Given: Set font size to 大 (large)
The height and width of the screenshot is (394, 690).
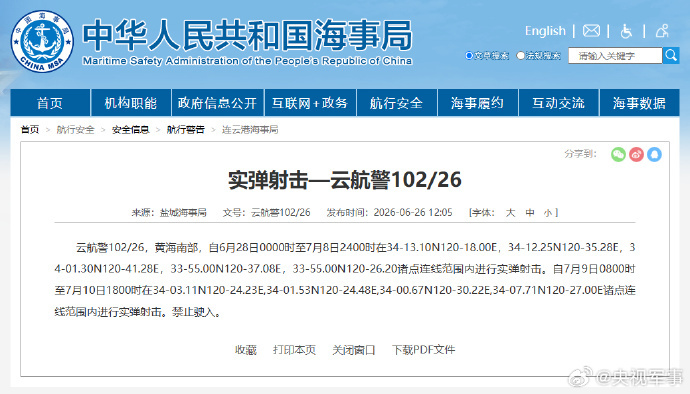Looking at the screenshot, I should pos(510,213).
